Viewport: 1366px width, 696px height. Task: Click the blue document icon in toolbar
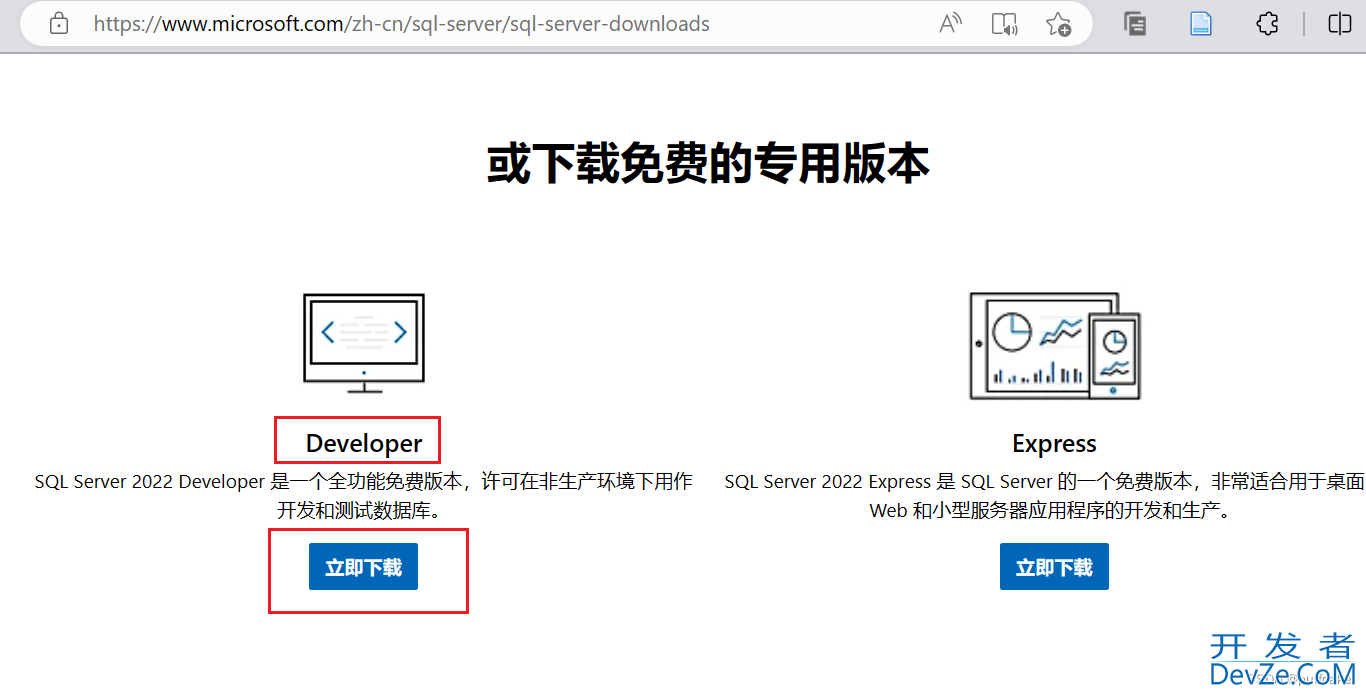click(1201, 24)
